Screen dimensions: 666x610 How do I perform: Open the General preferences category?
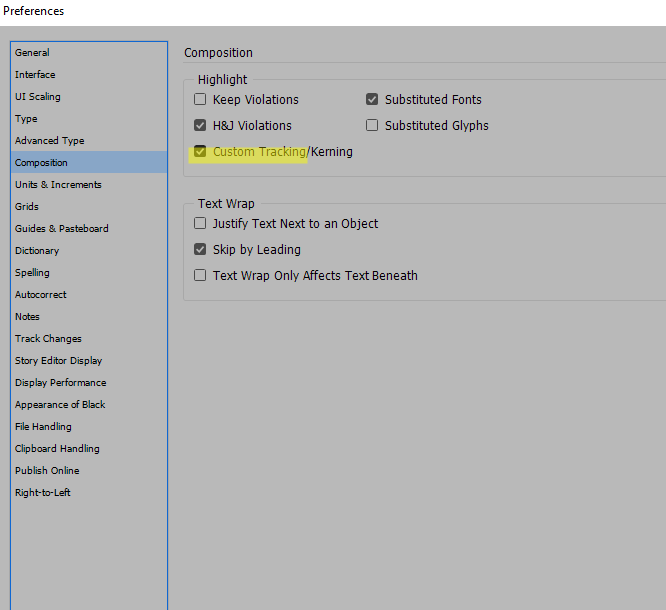click(x=32, y=53)
